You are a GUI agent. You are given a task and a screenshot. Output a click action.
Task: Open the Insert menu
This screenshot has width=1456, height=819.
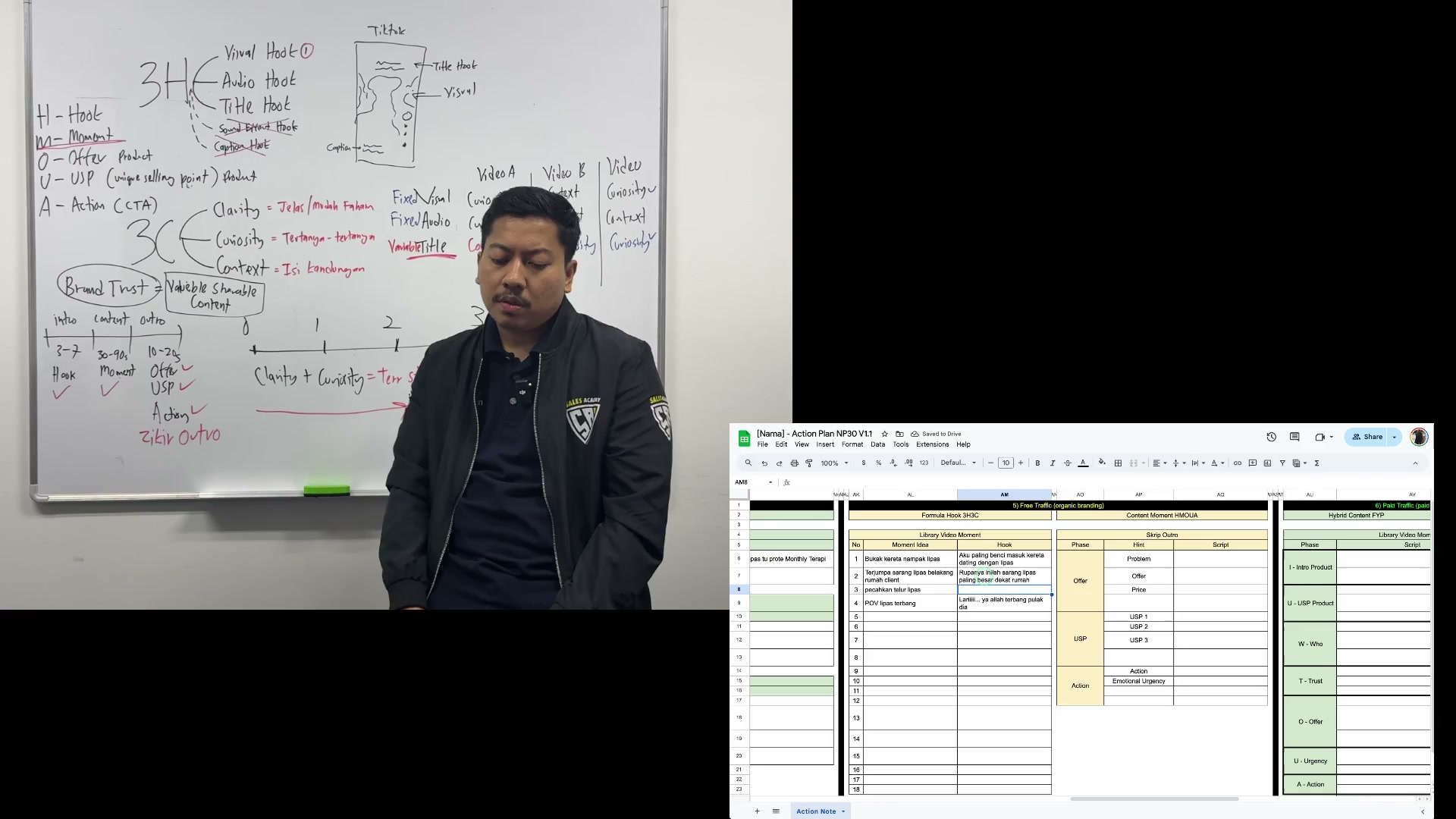pos(825,444)
